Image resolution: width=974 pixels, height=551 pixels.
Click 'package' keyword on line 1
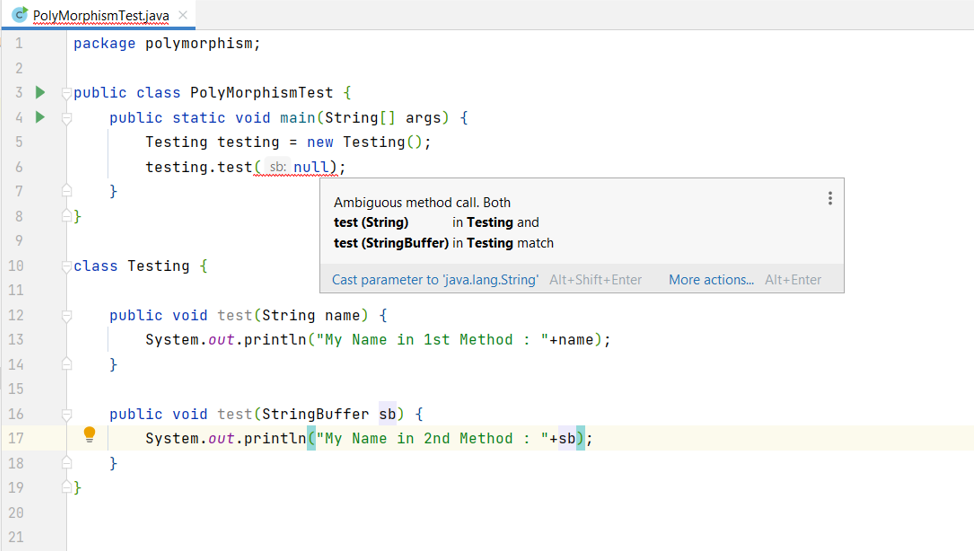pyautogui.click(x=104, y=43)
